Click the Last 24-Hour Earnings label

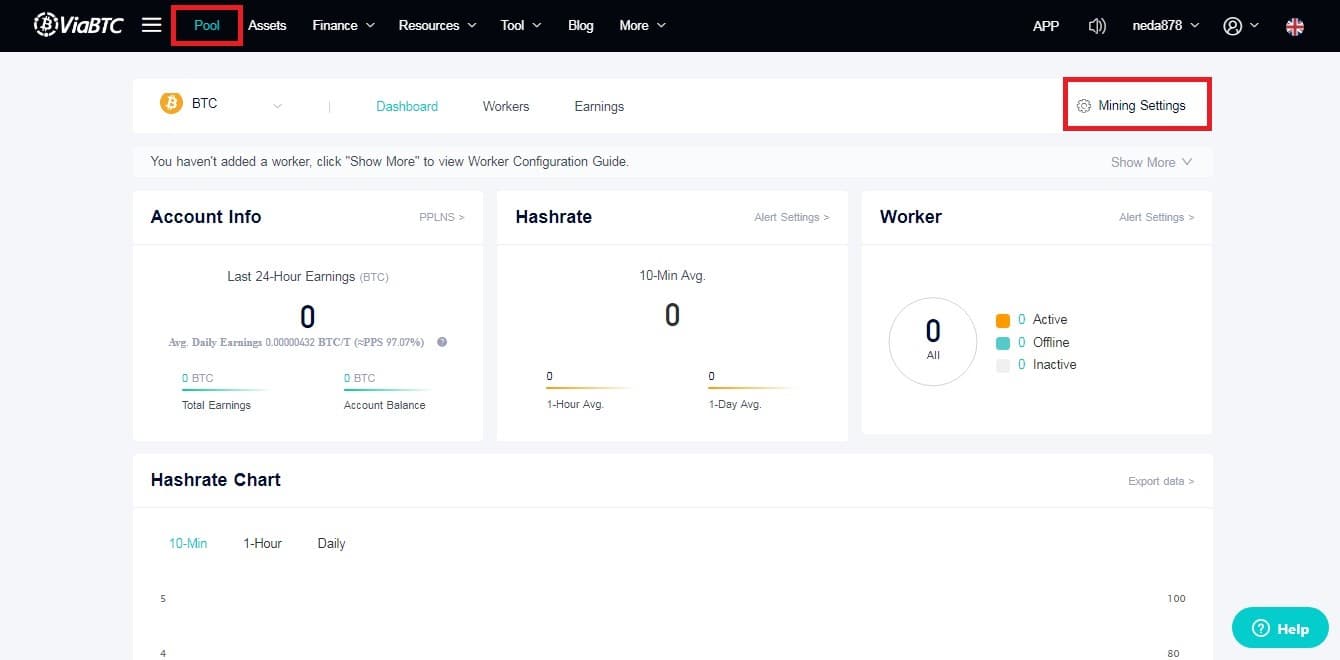pos(308,276)
